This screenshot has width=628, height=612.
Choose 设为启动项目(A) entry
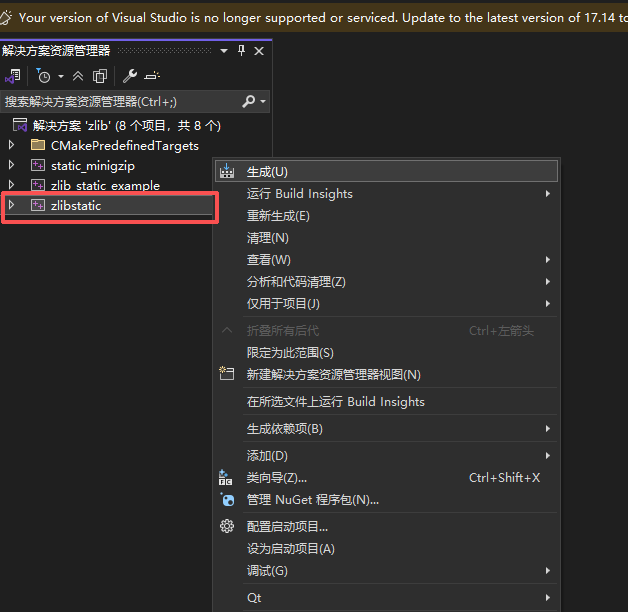[386, 549]
